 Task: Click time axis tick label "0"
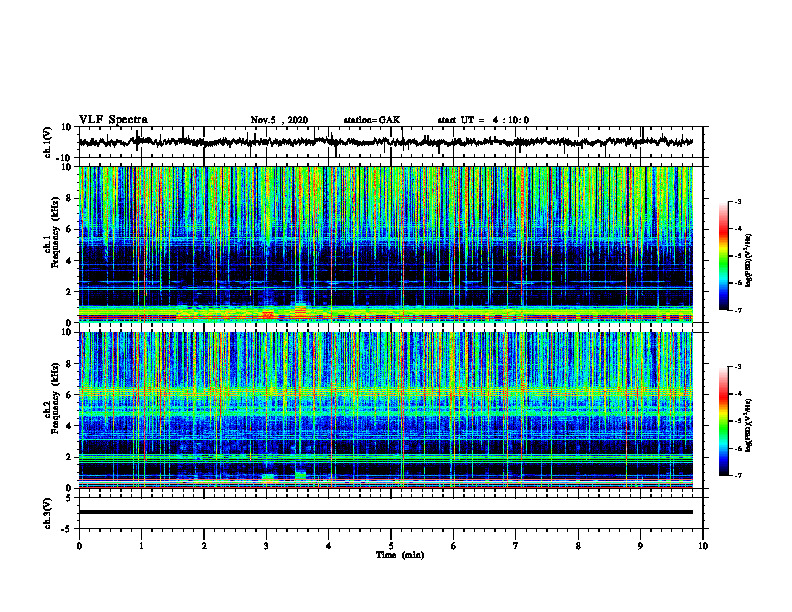click(x=79, y=546)
